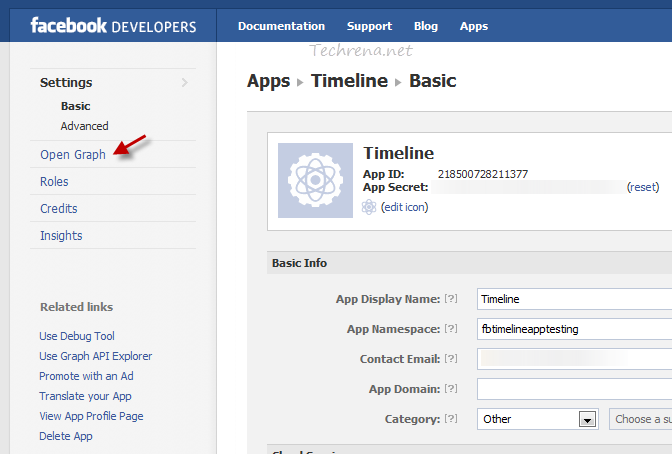Click Promote with an Ad link
Screen dimensions: 672x454
[x=86, y=376]
